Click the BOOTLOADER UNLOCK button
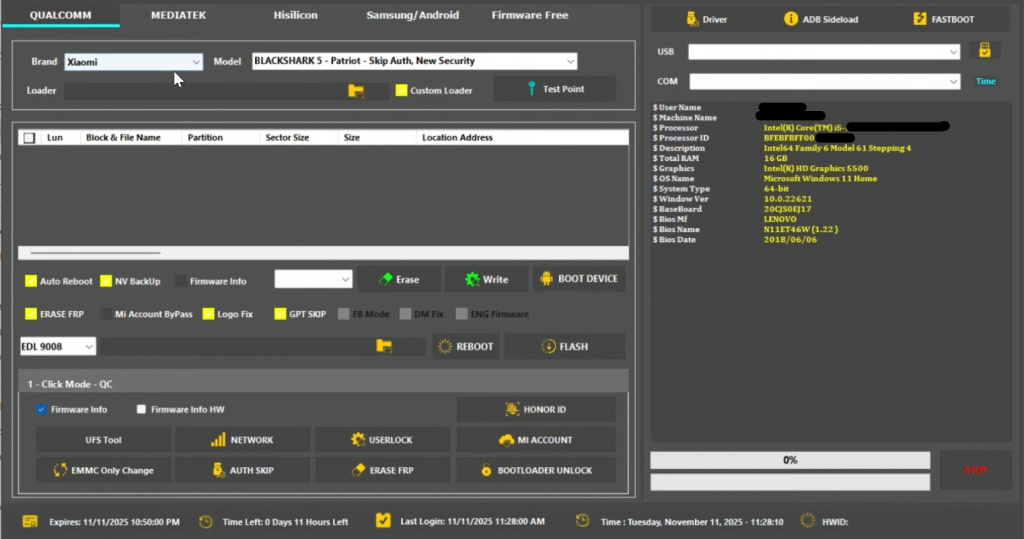Screen dimensions: 1024x539 (x=536, y=470)
